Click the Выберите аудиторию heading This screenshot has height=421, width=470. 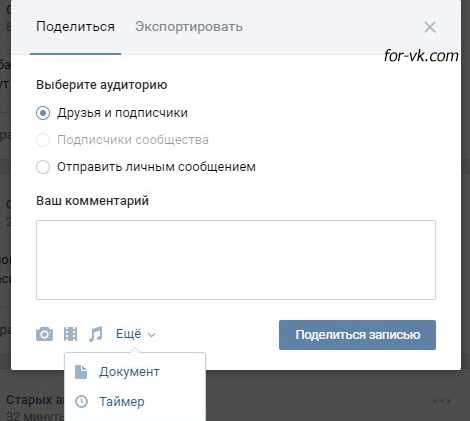pos(102,85)
